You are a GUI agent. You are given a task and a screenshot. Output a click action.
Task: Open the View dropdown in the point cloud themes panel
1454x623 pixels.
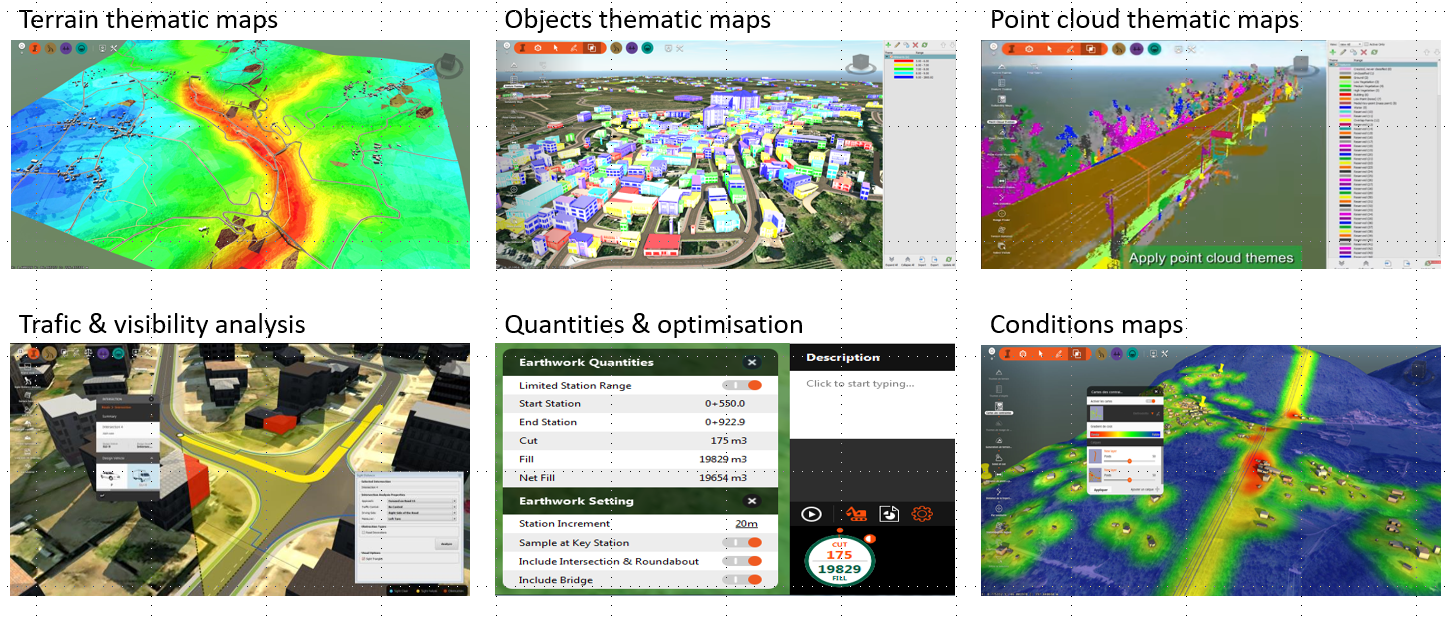point(1350,44)
